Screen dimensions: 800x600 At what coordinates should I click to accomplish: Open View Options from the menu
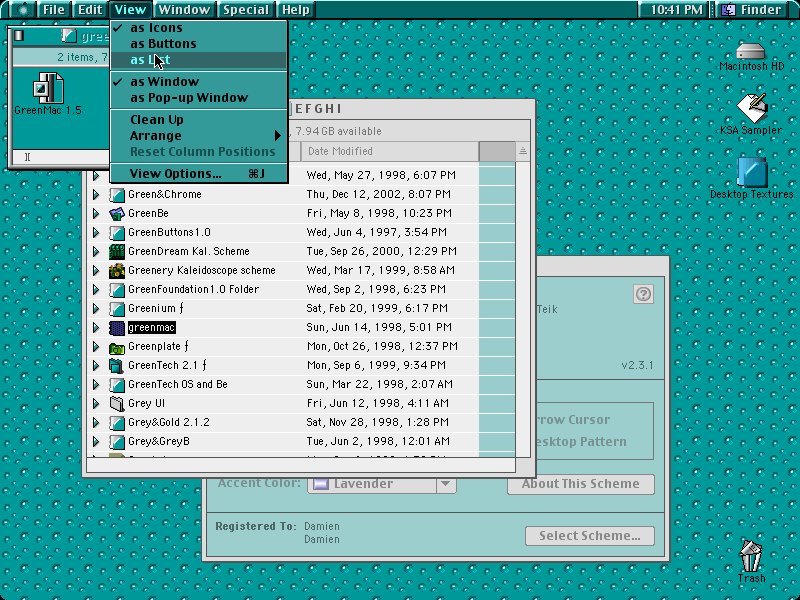pos(199,174)
